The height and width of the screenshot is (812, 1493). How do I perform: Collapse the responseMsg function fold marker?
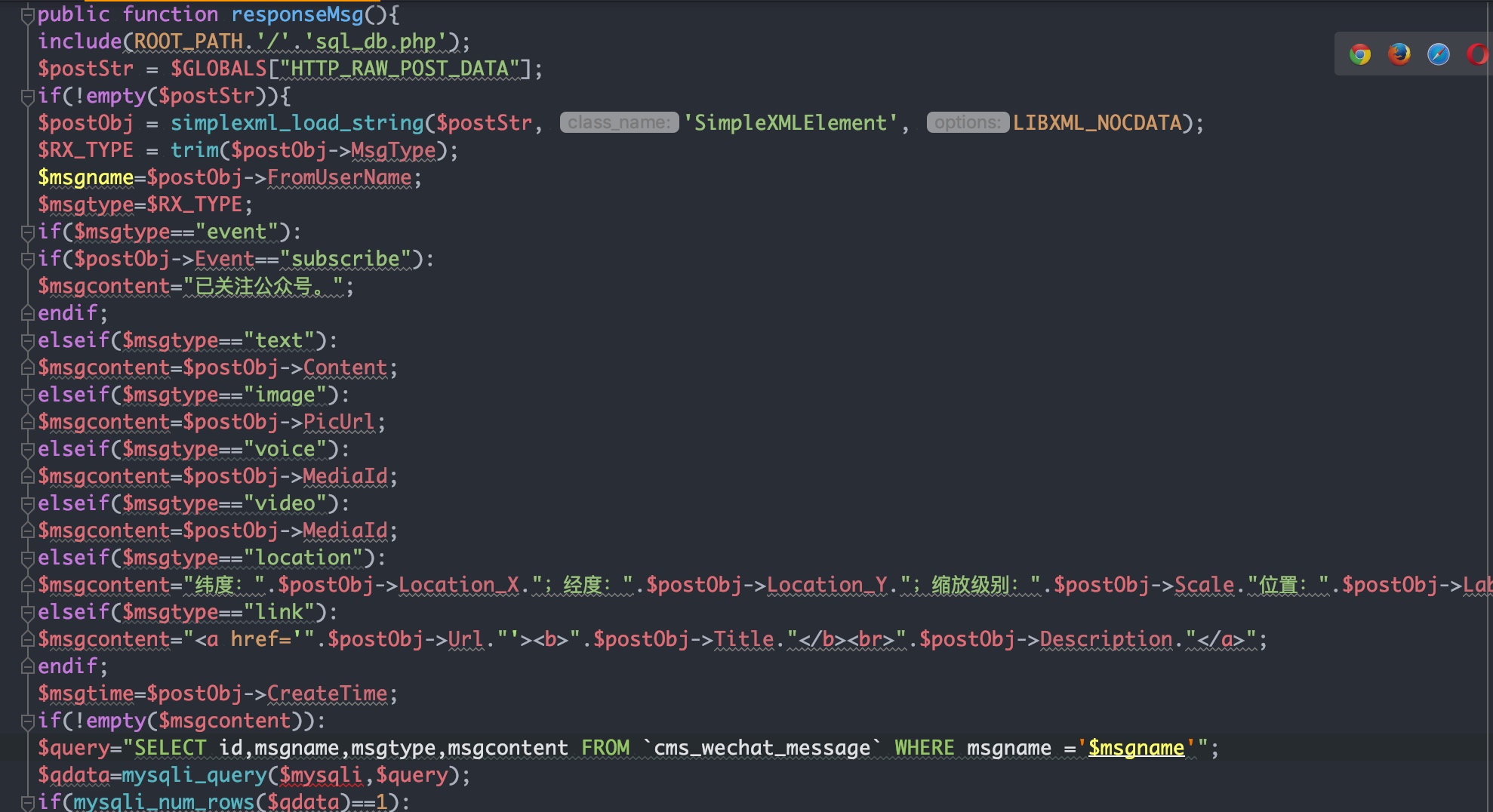(28, 14)
